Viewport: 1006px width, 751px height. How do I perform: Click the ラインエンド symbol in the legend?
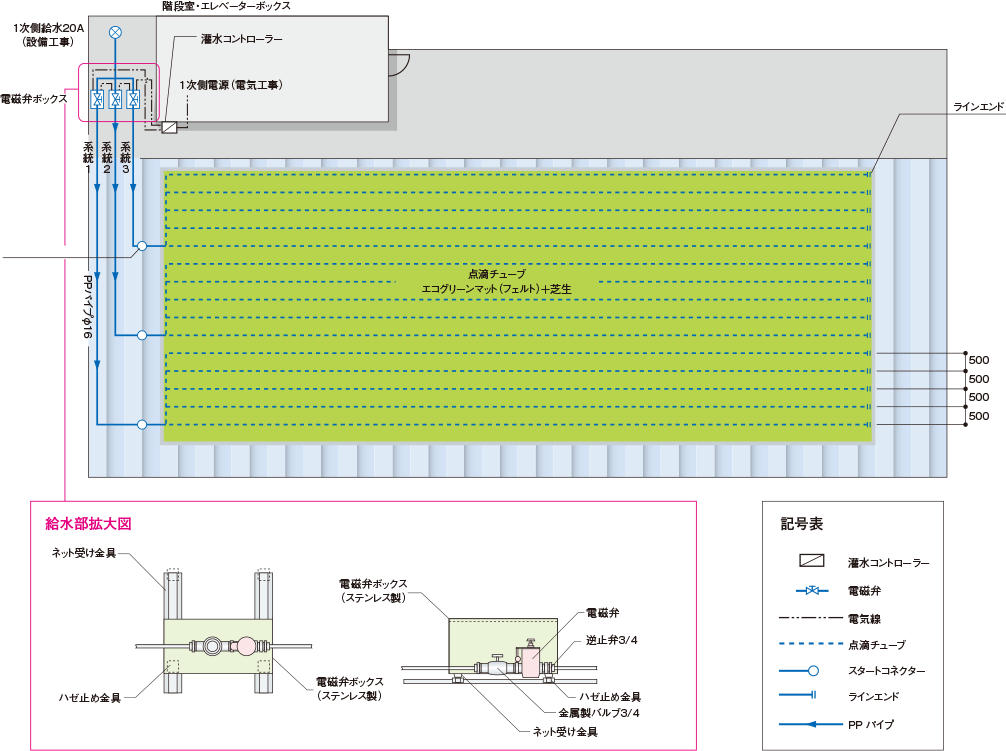point(797,695)
